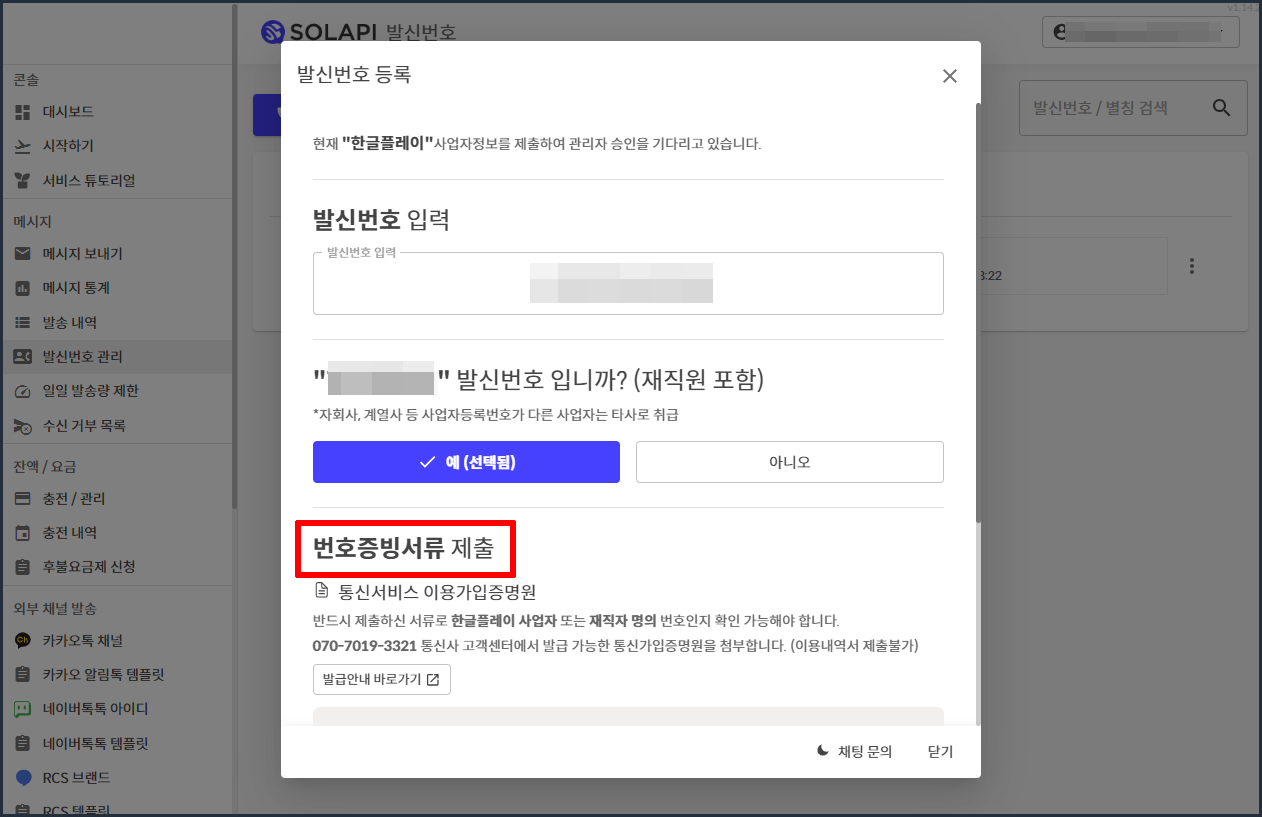Click the 발급안내 바로가기 button

[382, 680]
